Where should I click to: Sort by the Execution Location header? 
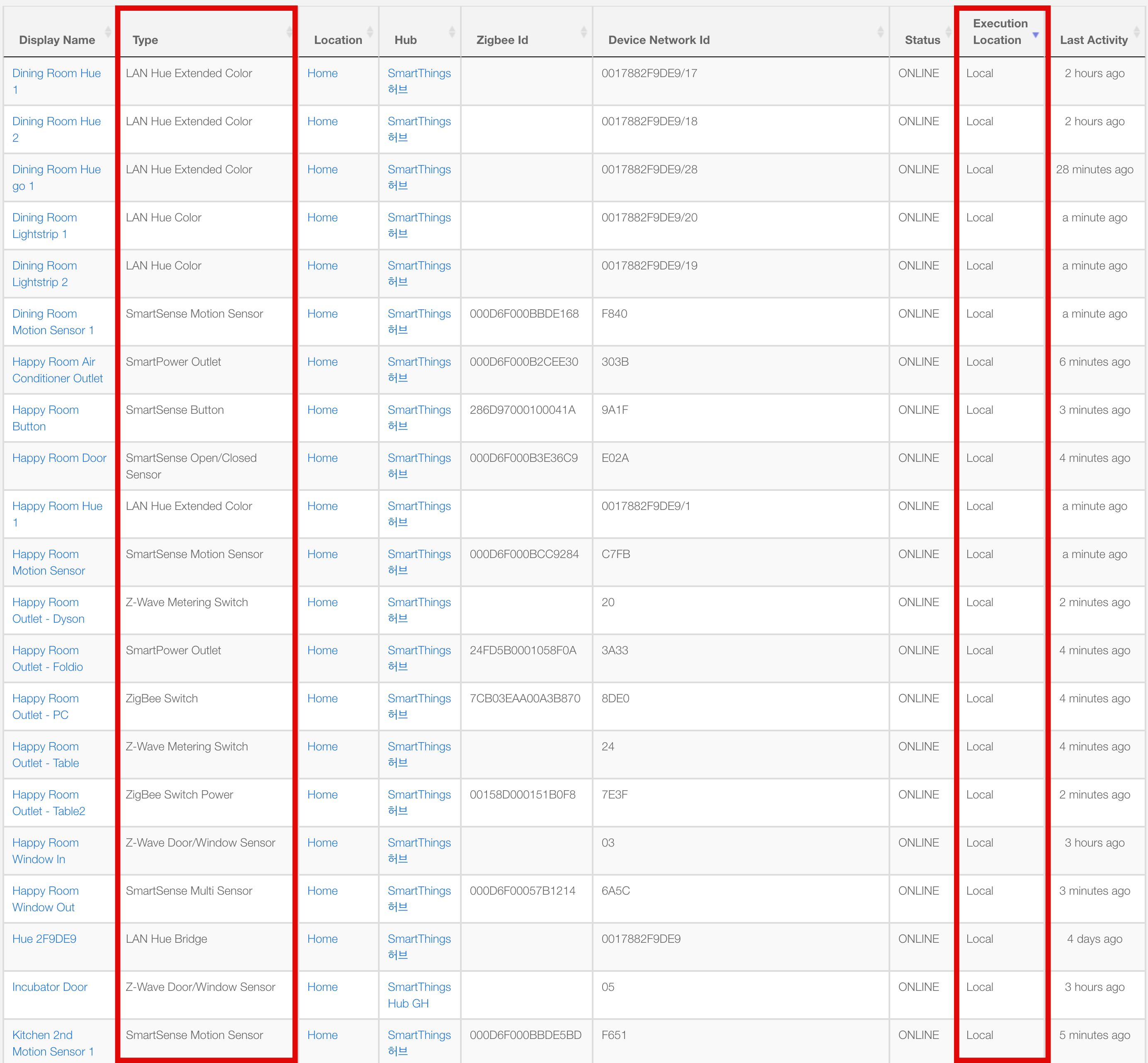1000,32
